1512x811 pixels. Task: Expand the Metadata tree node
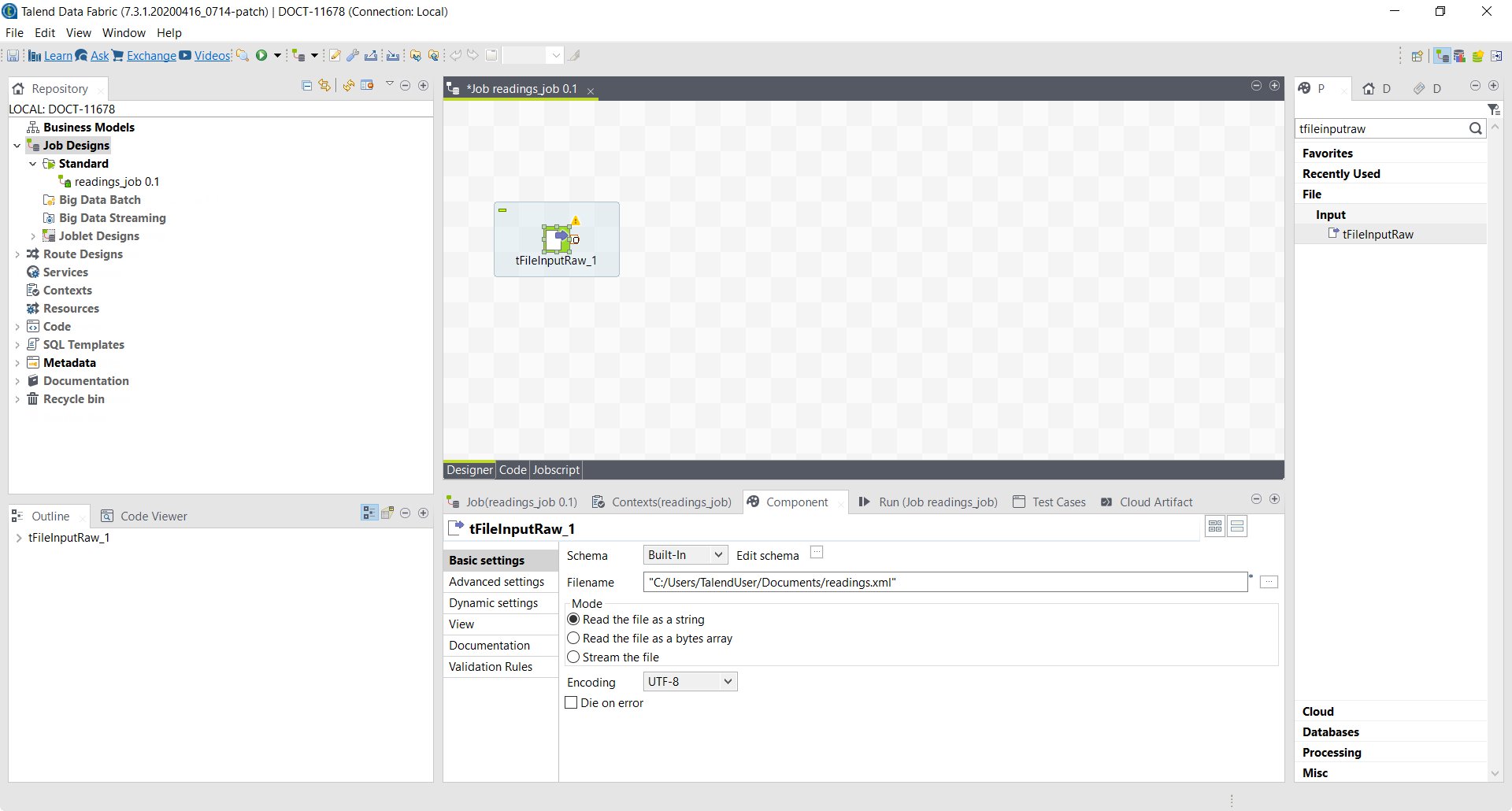[17, 363]
